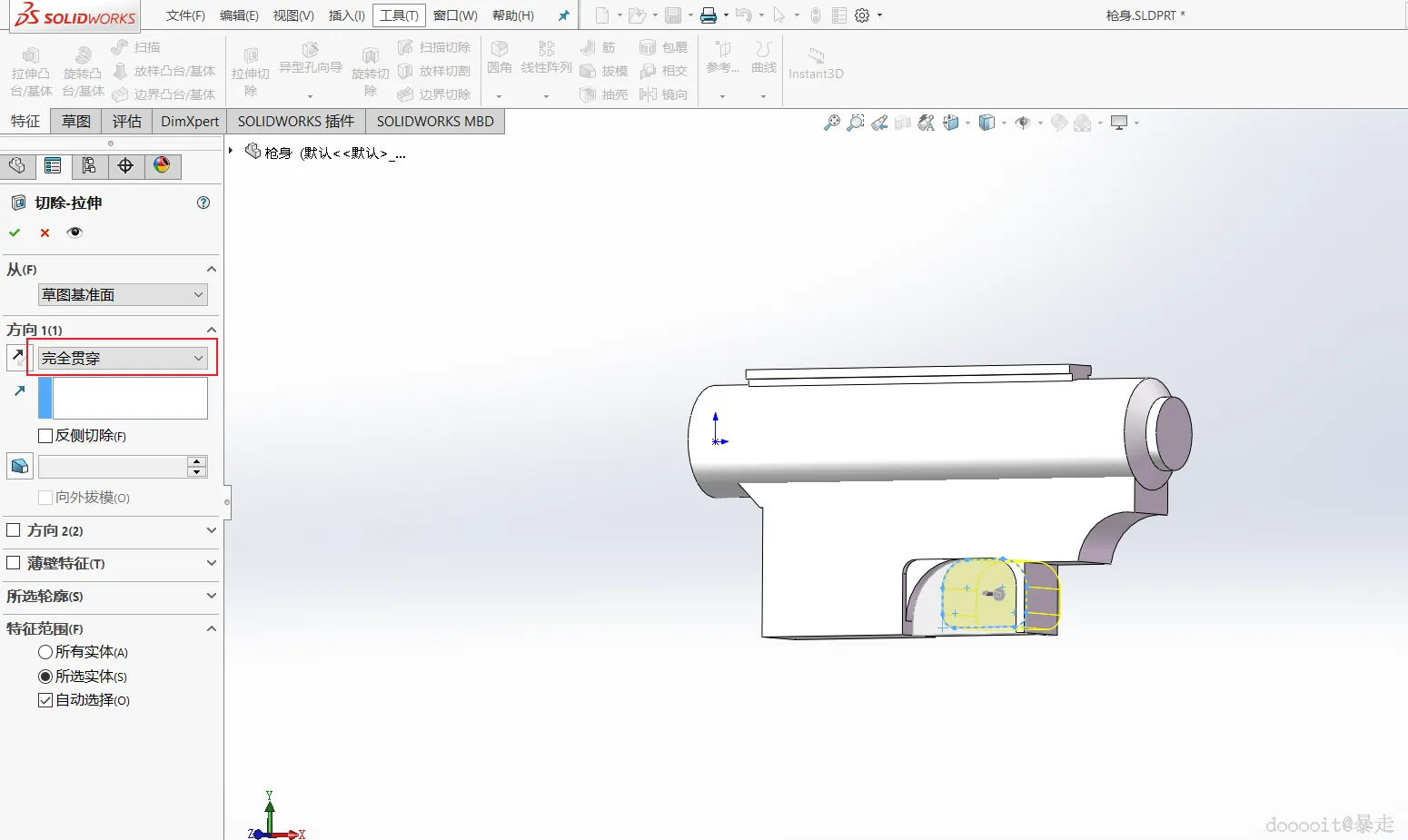Cancel the cut-extrude with red X
The image size is (1408, 840).
point(45,232)
